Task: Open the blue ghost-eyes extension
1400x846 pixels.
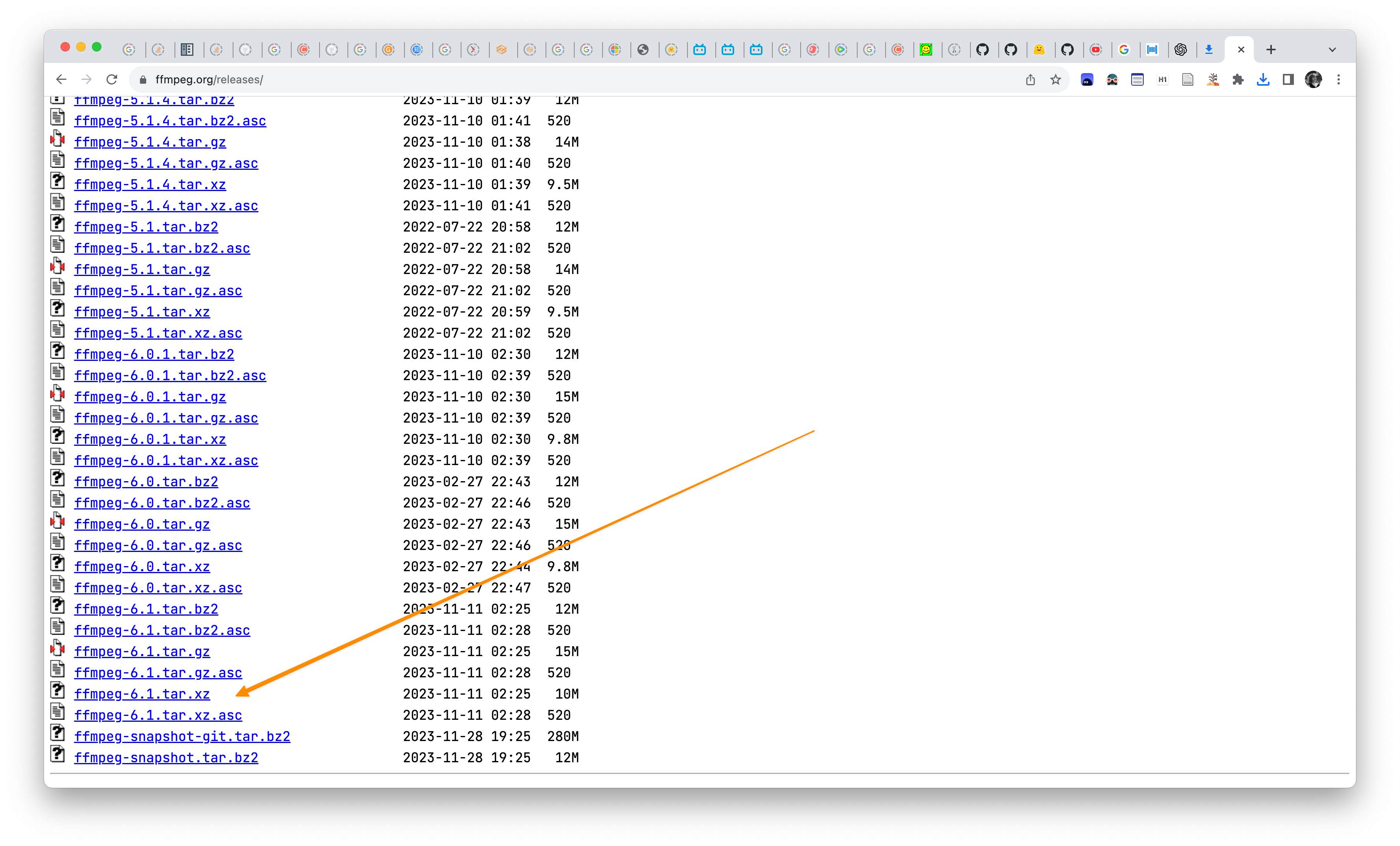Action: (x=1087, y=79)
